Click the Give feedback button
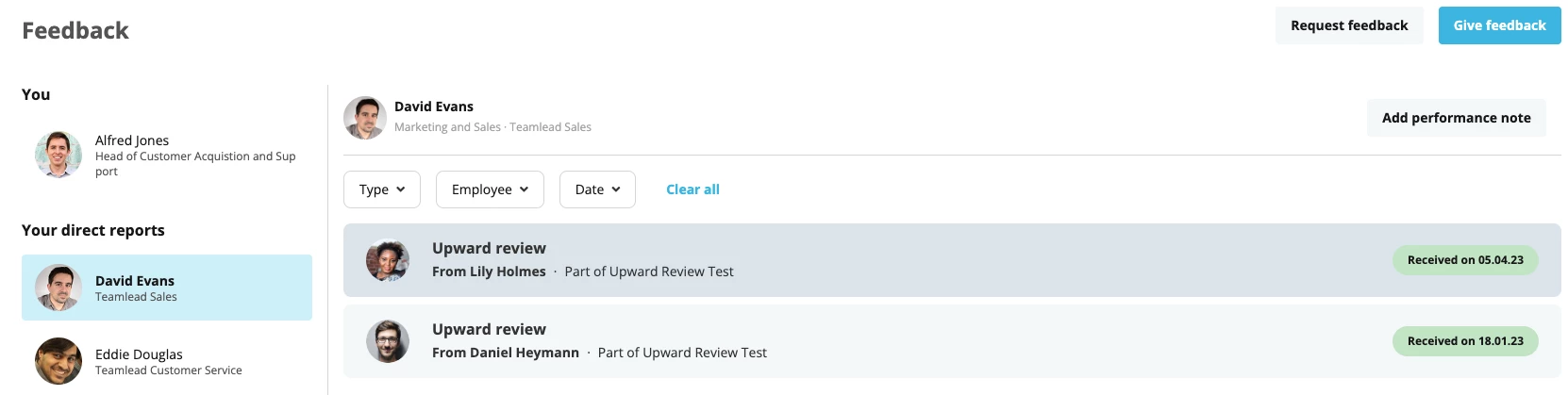Viewport: 1568px width, 395px height. (x=1499, y=25)
